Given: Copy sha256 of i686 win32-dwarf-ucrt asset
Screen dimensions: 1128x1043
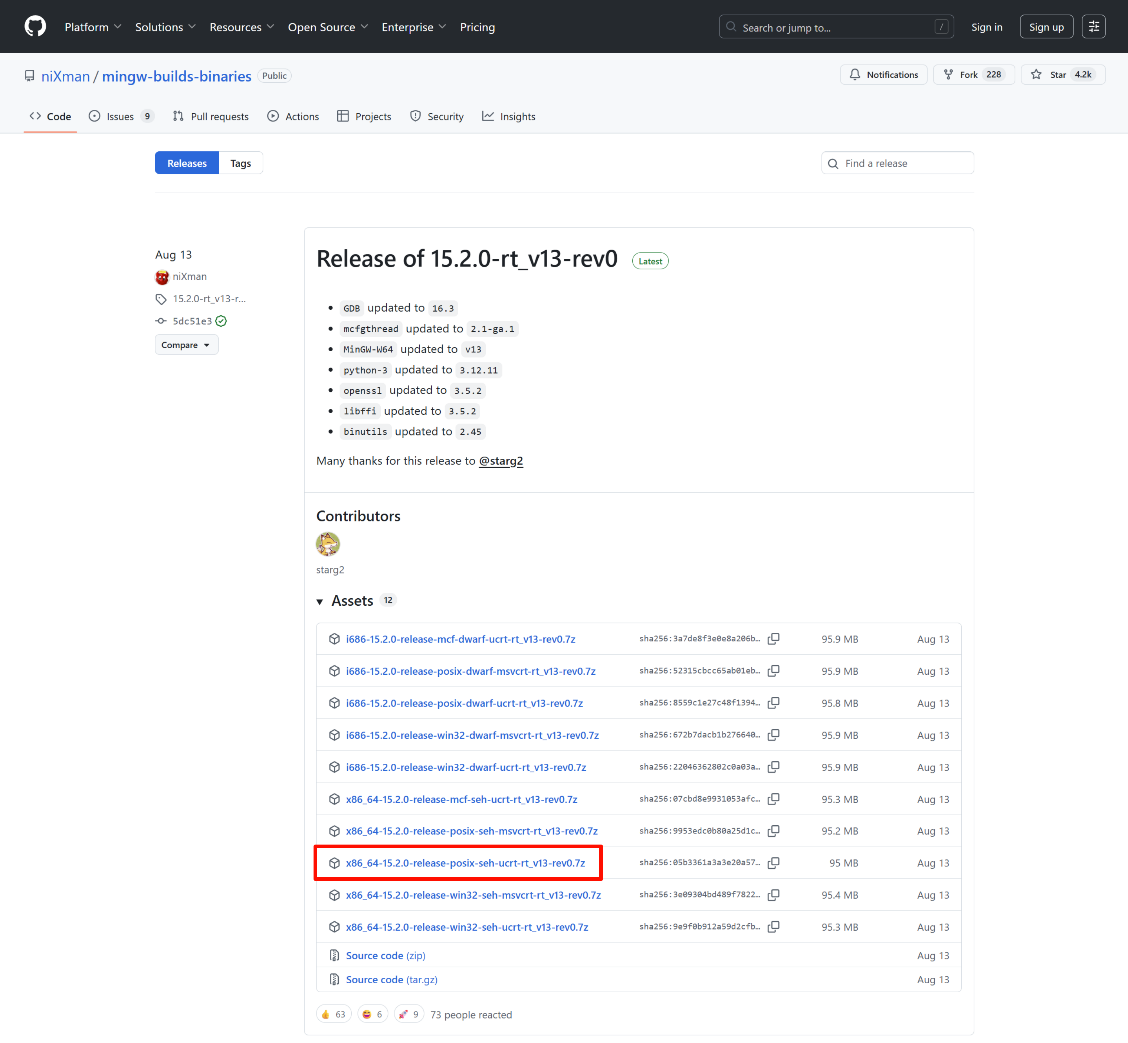Looking at the screenshot, I should point(774,767).
